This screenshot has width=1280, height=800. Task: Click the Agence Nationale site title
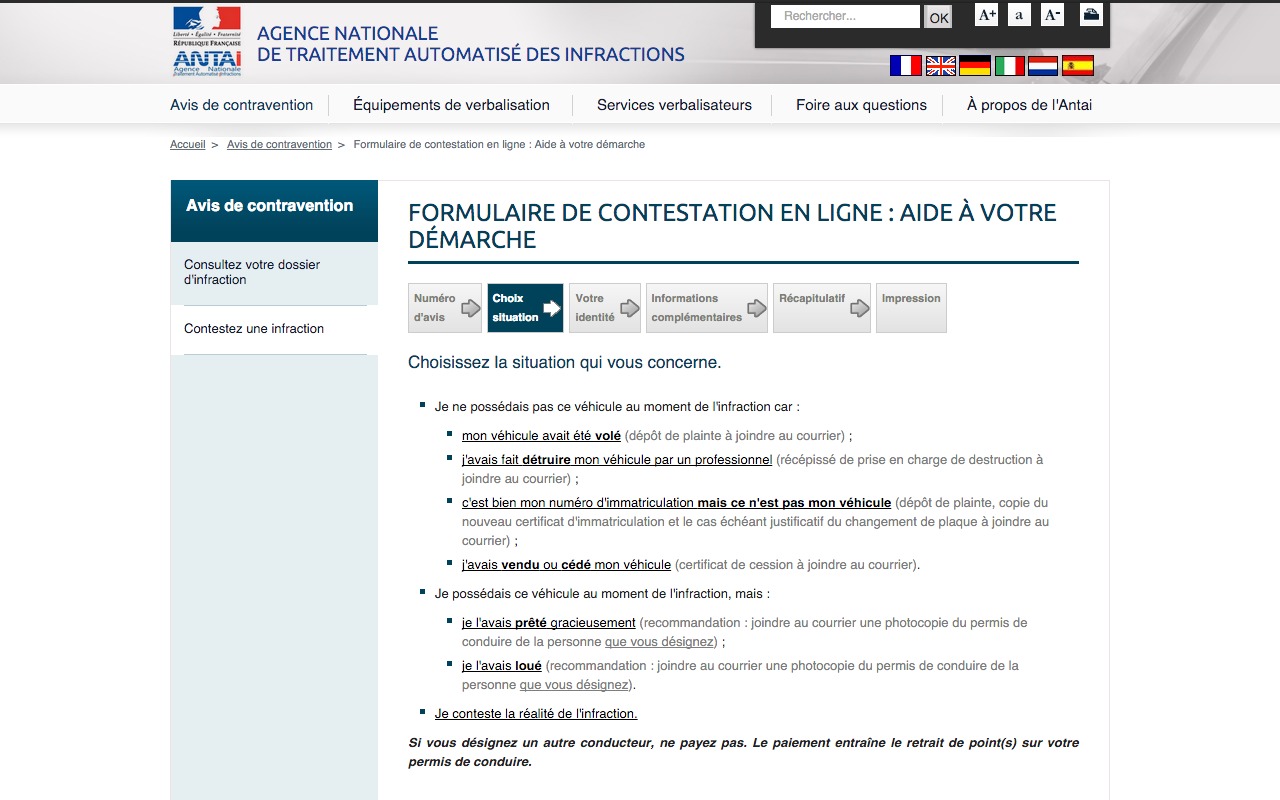click(471, 44)
